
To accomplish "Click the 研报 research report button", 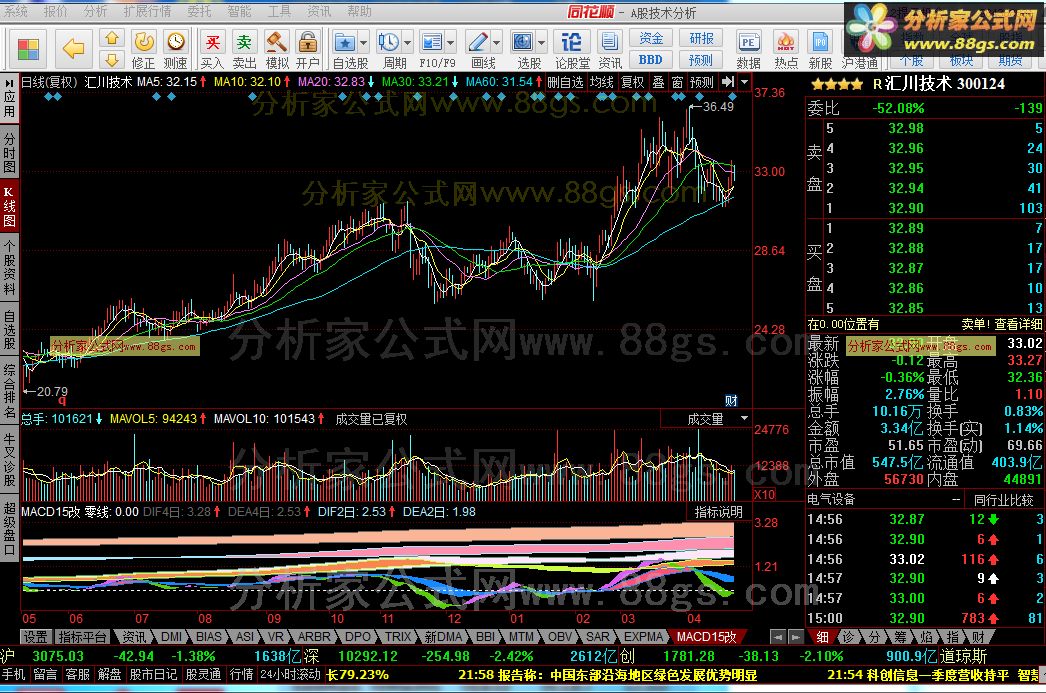I will pos(701,38).
